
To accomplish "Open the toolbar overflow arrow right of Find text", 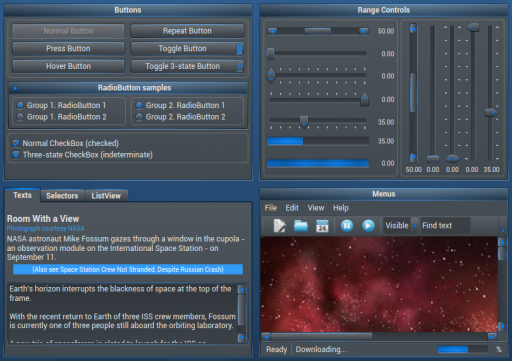I will coord(503,229).
